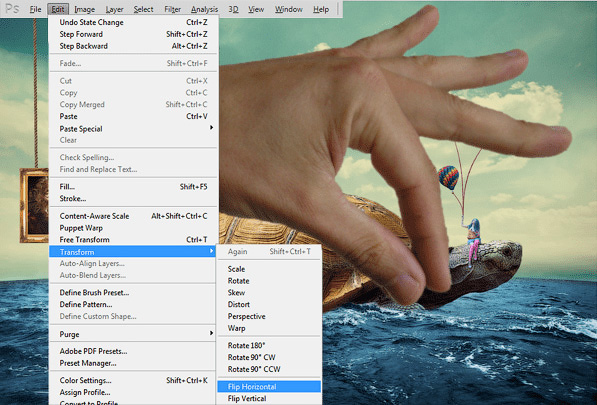
Task: Choose Undo State Change
Action: click(x=133, y=22)
